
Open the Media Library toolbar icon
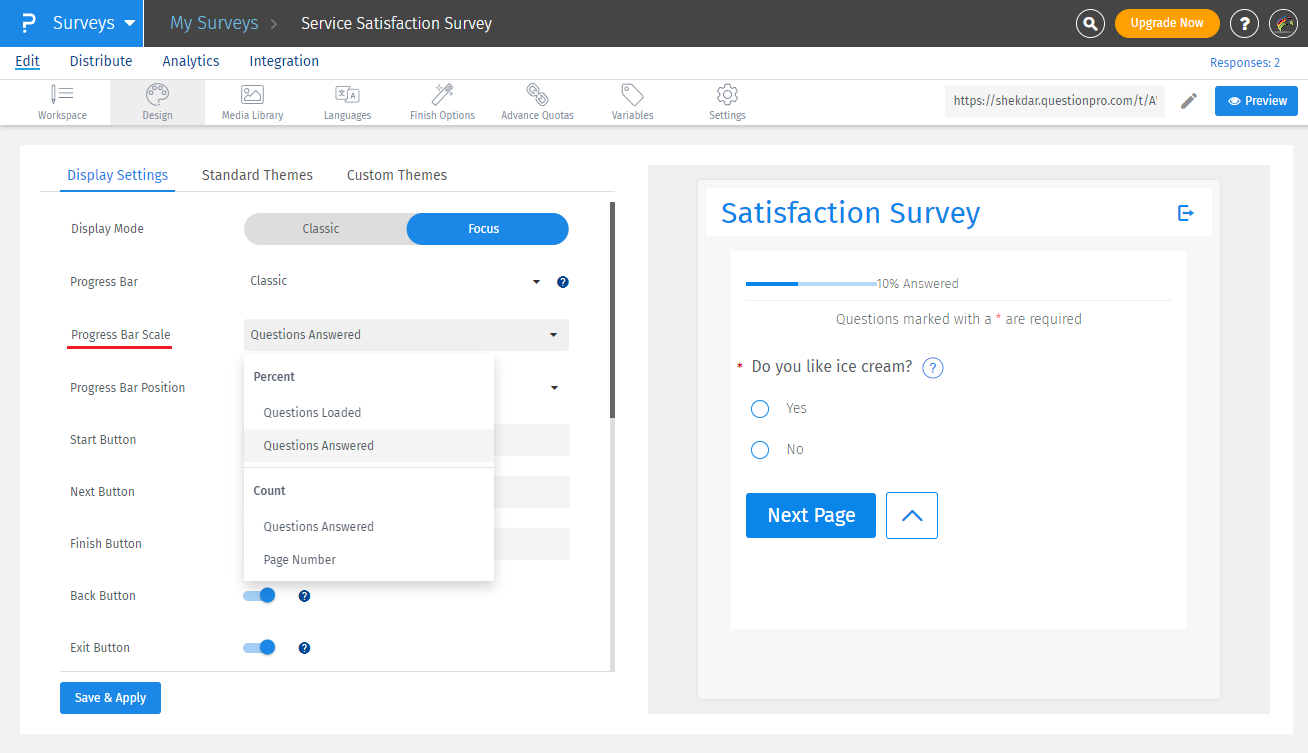coord(251,101)
